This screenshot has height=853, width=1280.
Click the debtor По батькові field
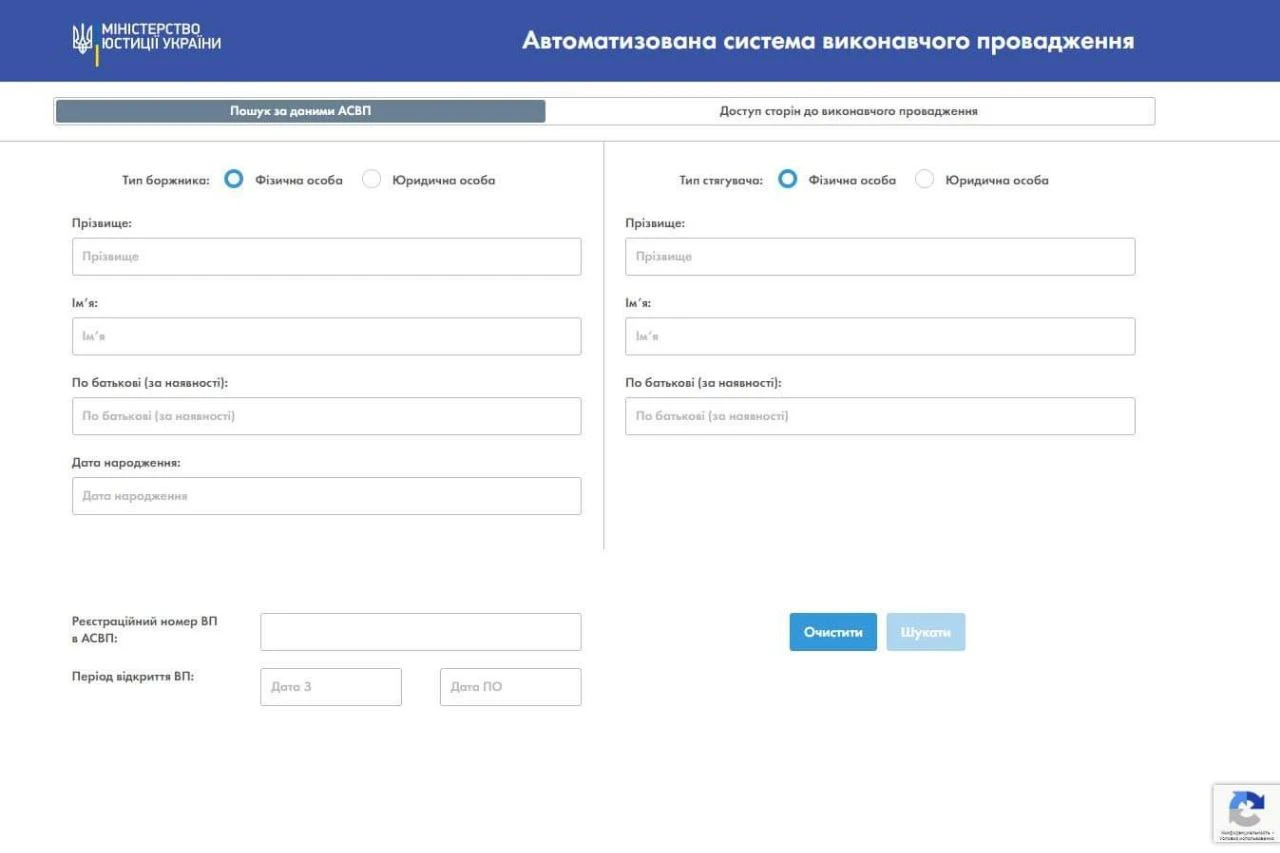pos(326,416)
